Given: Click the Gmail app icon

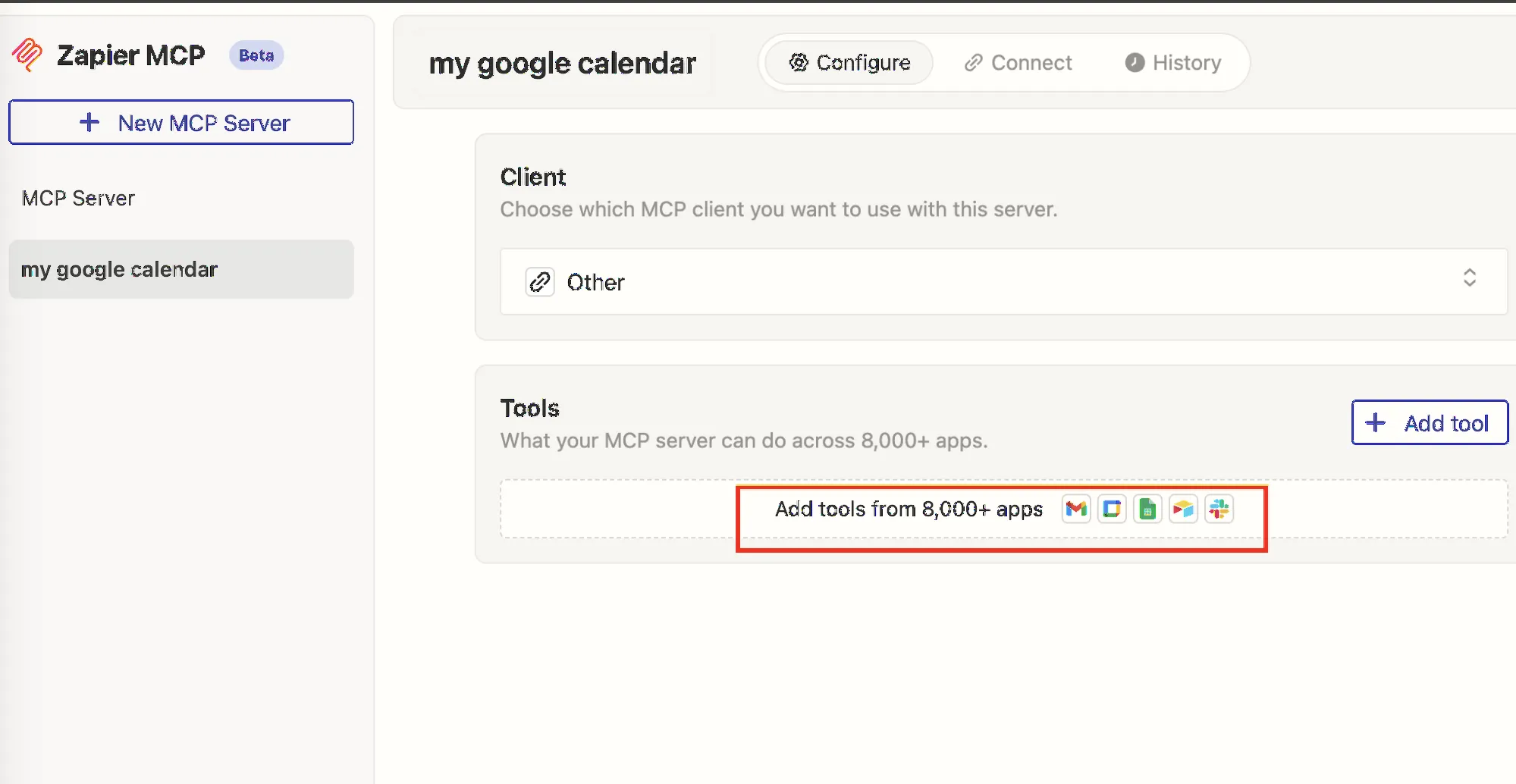Looking at the screenshot, I should pos(1076,510).
